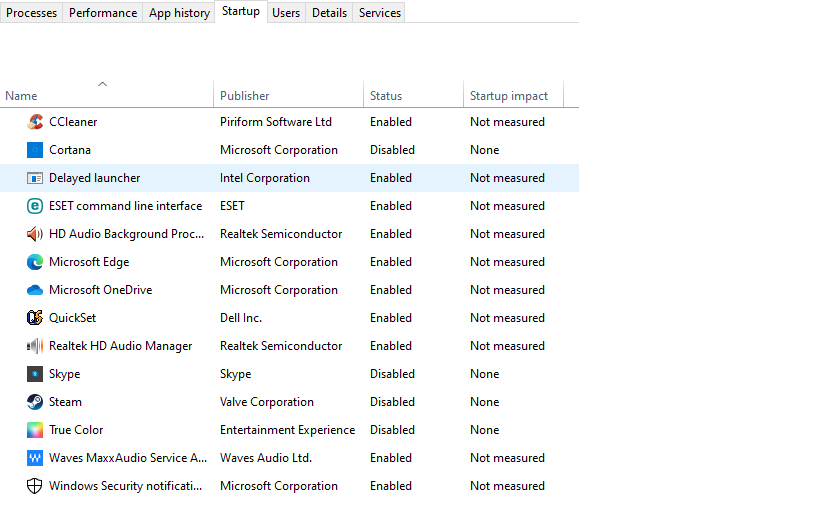
Task: Click the QuickSet icon
Action: [35, 318]
